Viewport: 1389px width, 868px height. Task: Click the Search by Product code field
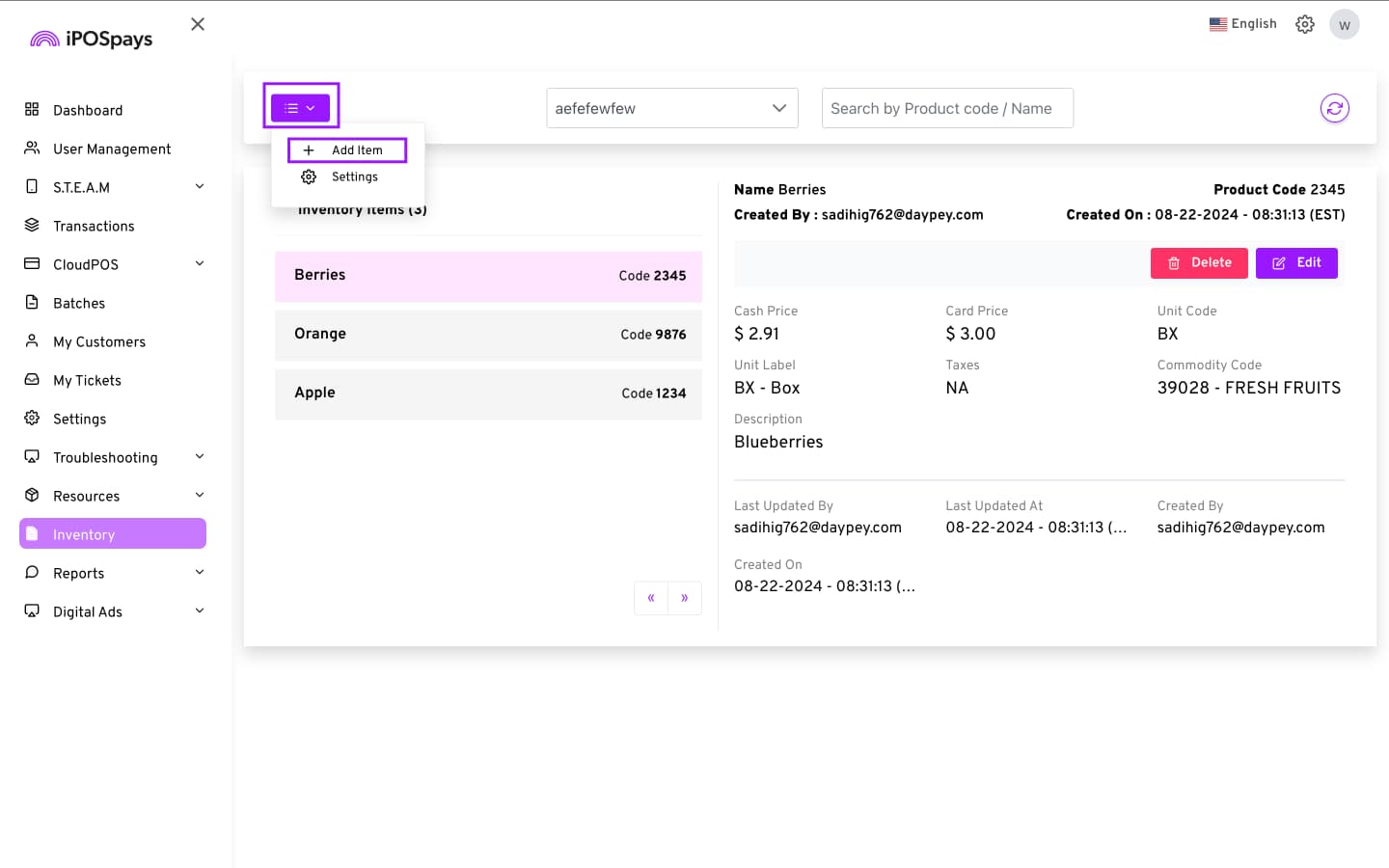[946, 108]
